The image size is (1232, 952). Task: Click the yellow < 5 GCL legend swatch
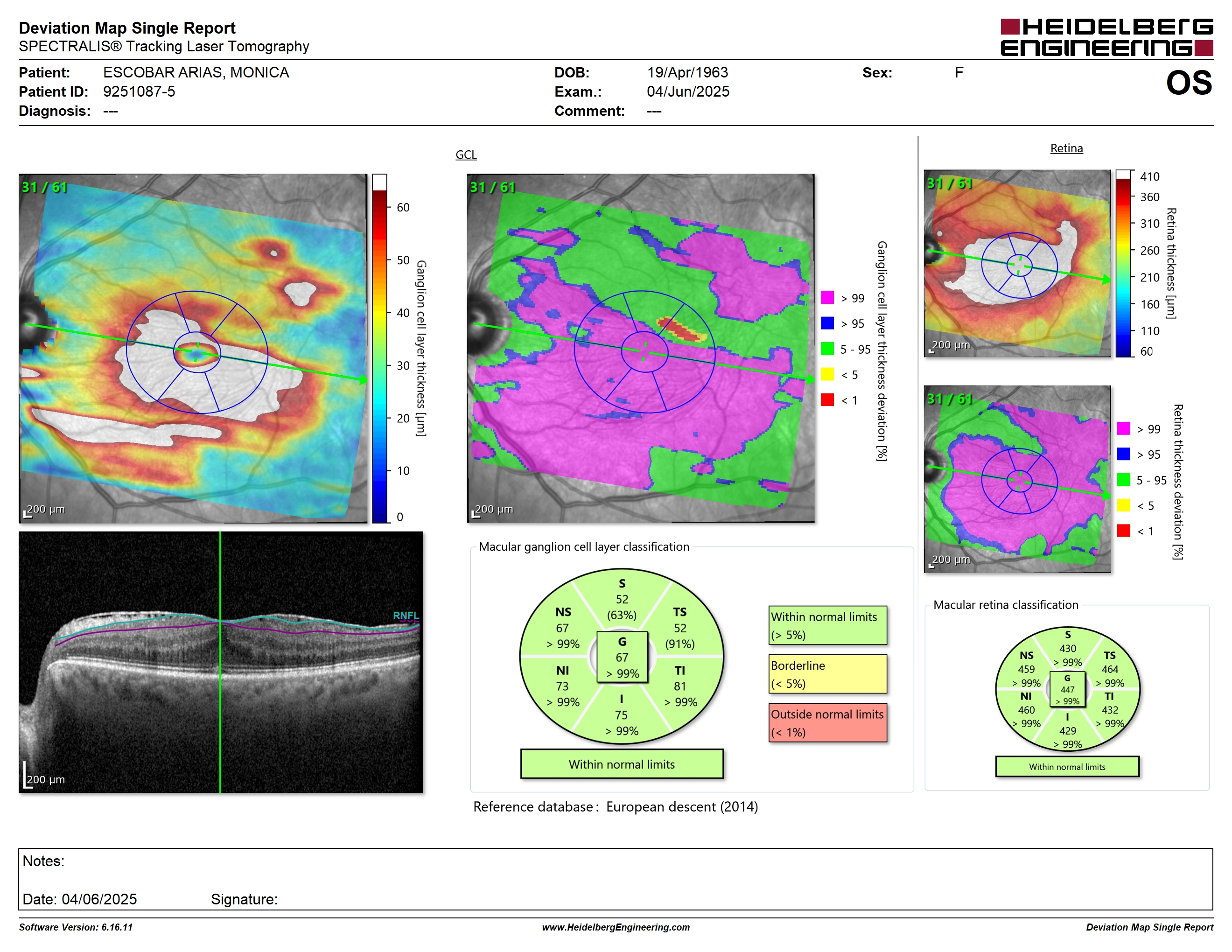point(827,374)
